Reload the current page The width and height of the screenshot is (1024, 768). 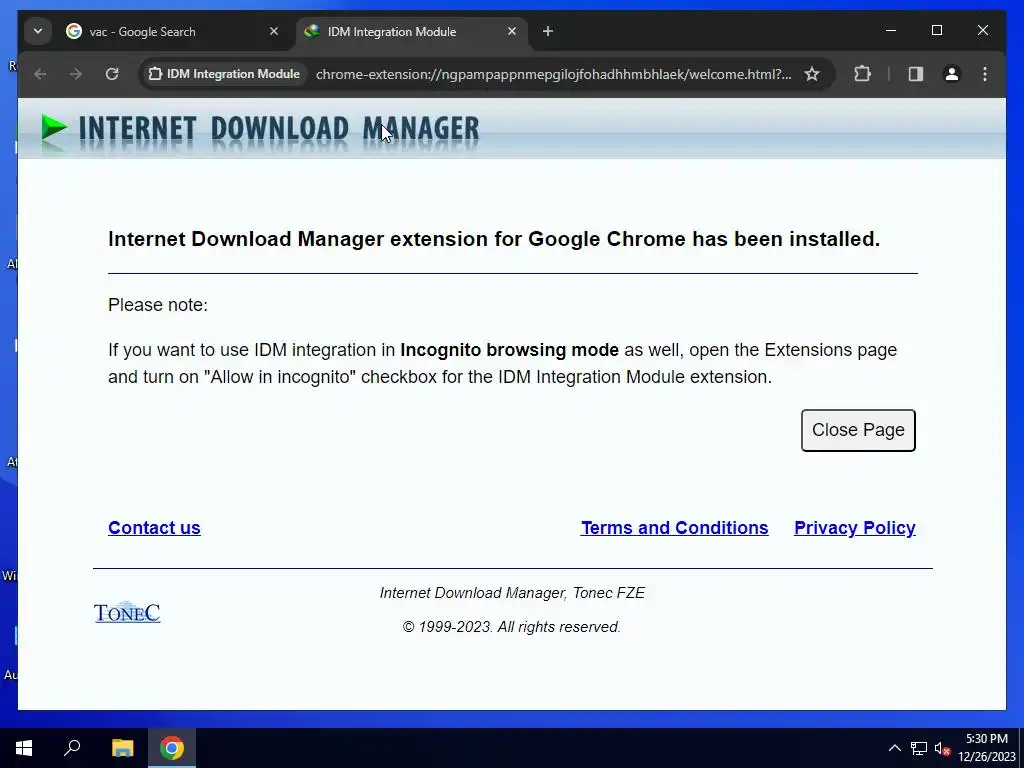click(112, 74)
